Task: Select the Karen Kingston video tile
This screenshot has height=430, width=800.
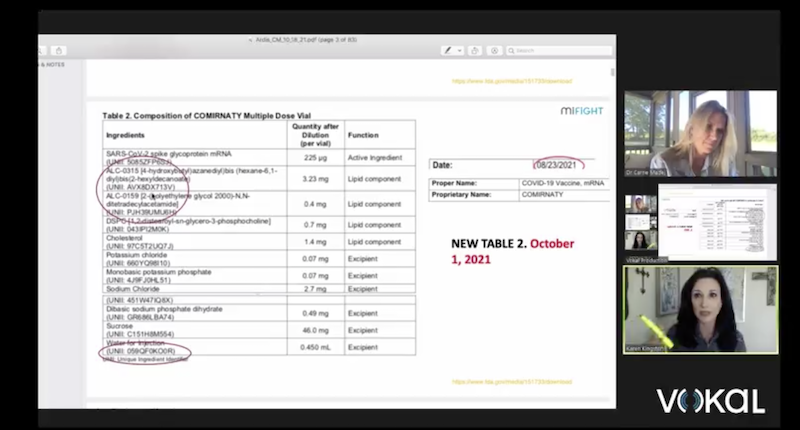Action: point(701,310)
